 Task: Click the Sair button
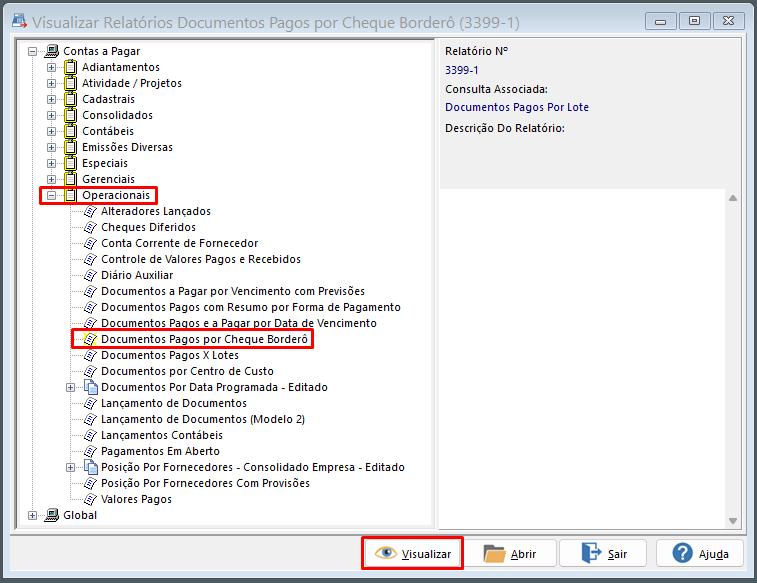click(x=603, y=553)
